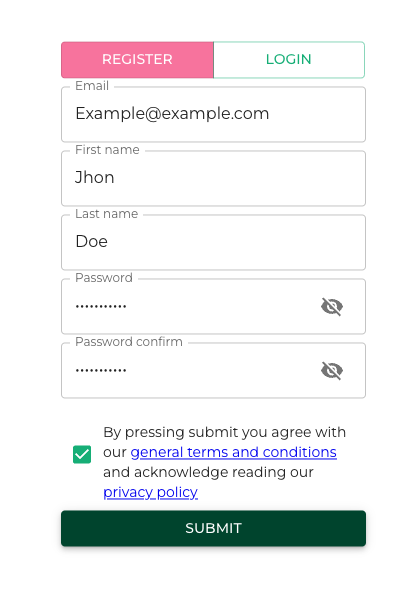Click the First name floating label

[107, 150]
